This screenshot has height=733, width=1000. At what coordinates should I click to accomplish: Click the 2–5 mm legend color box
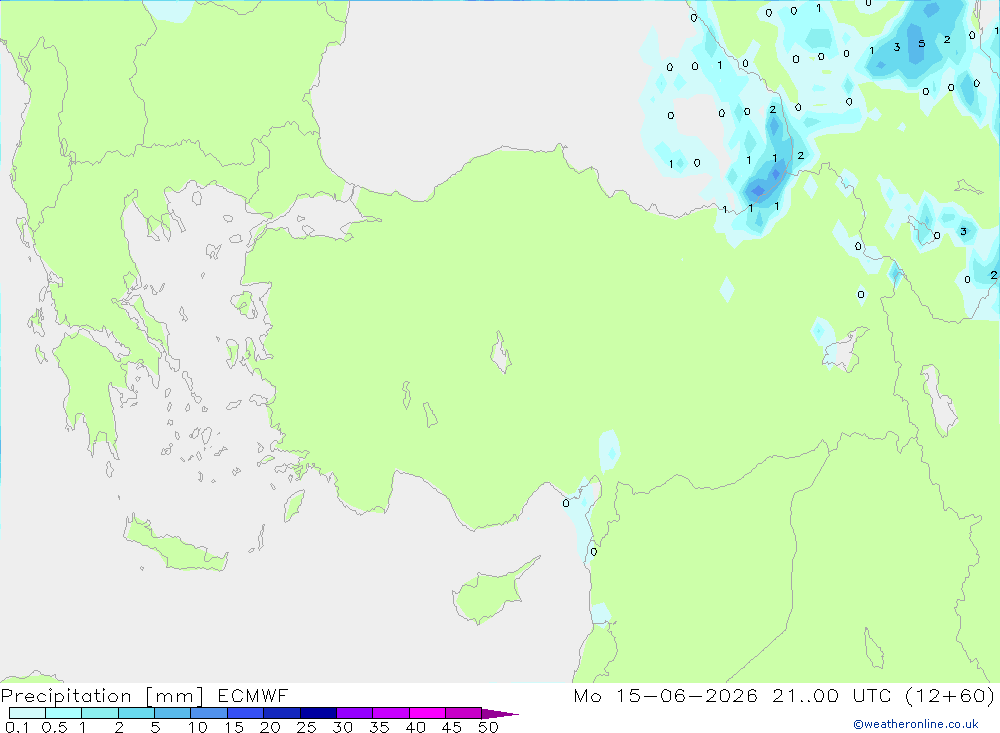136,713
